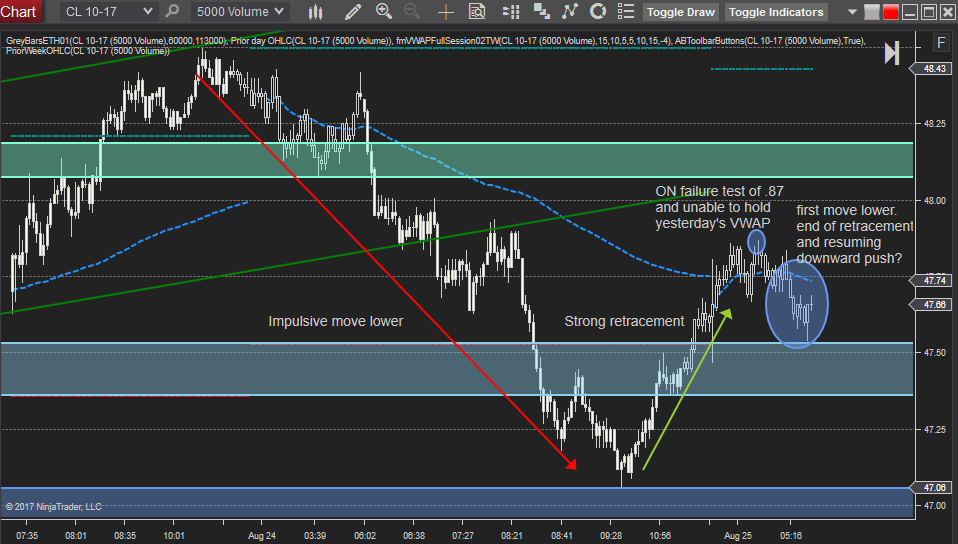The height and width of the screenshot is (544, 958).
Task: Click the Aug 25 date label
Action: [x=738, y=535]
